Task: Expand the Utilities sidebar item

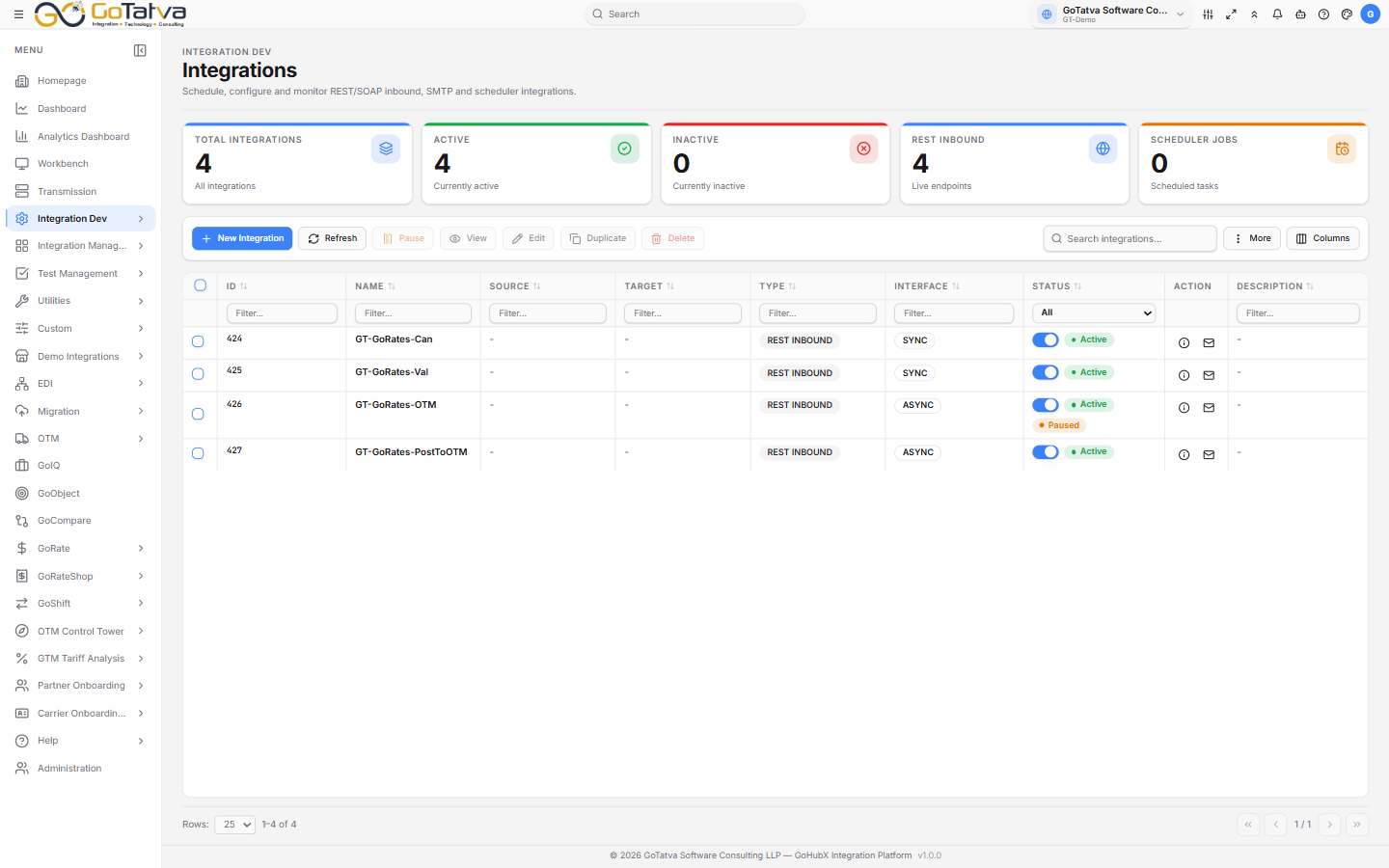Action: point(81,301)
